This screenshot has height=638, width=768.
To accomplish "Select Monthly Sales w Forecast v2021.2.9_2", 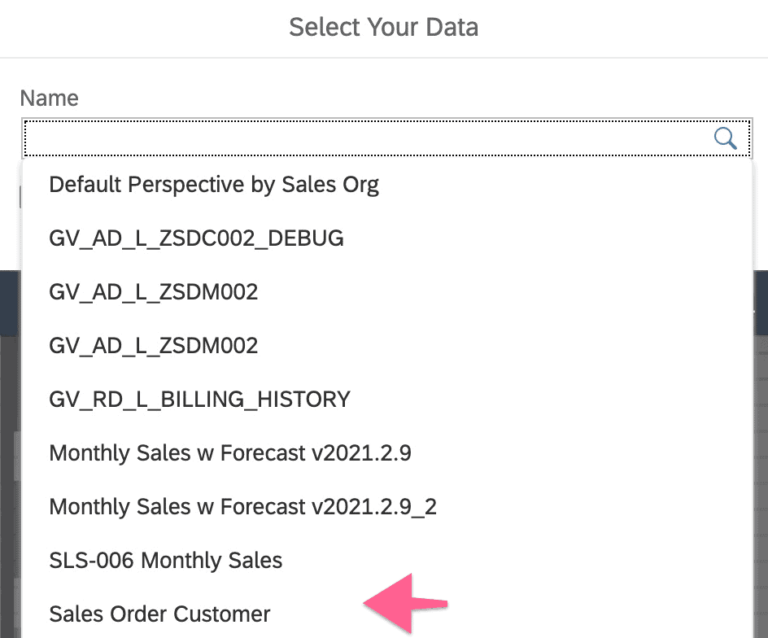I will (243, 507).
